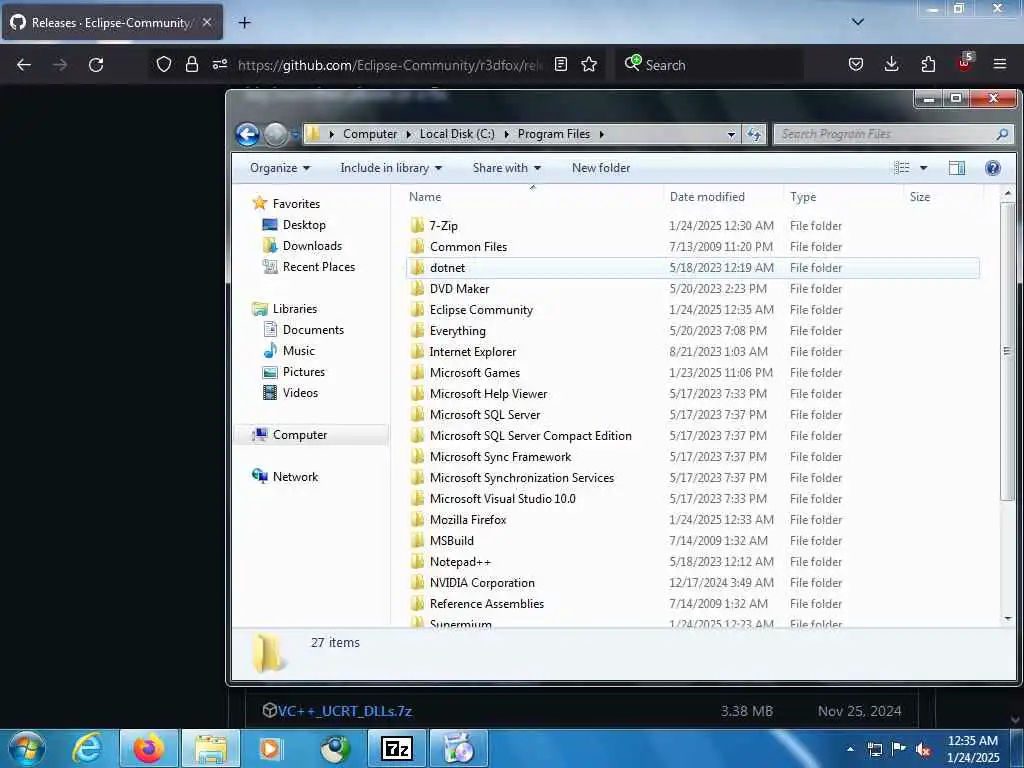Click Computer in Explorer breadcrumb

click(x=370, y=134)
